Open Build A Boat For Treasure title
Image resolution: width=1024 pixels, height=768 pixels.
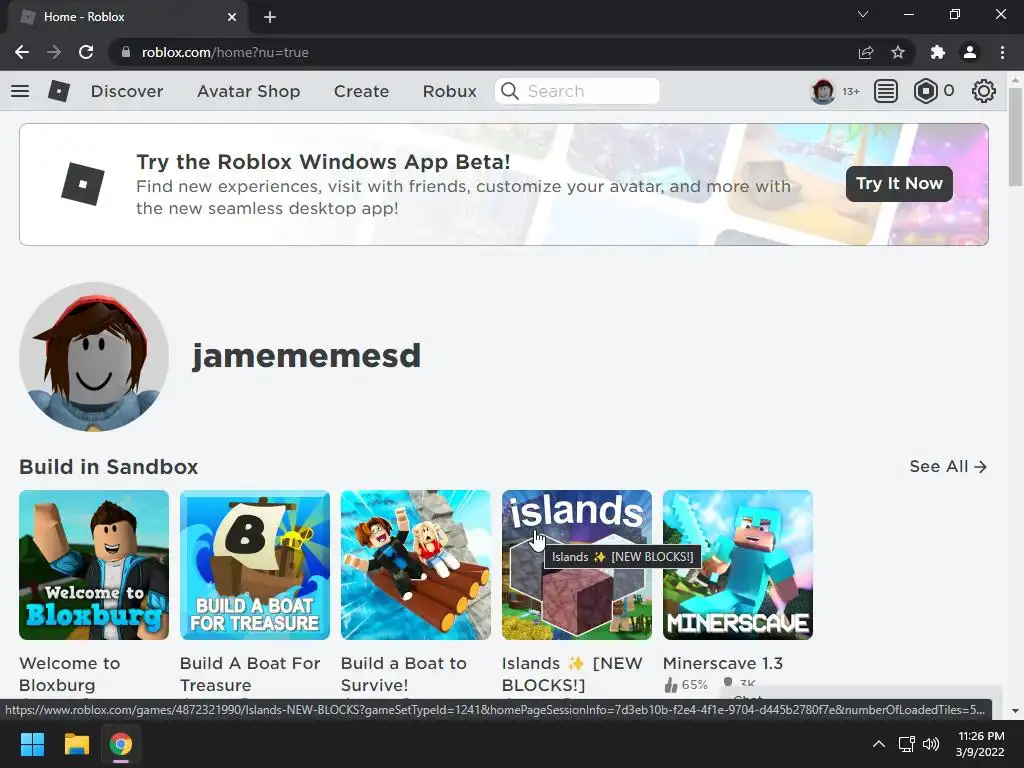[250, 674]
